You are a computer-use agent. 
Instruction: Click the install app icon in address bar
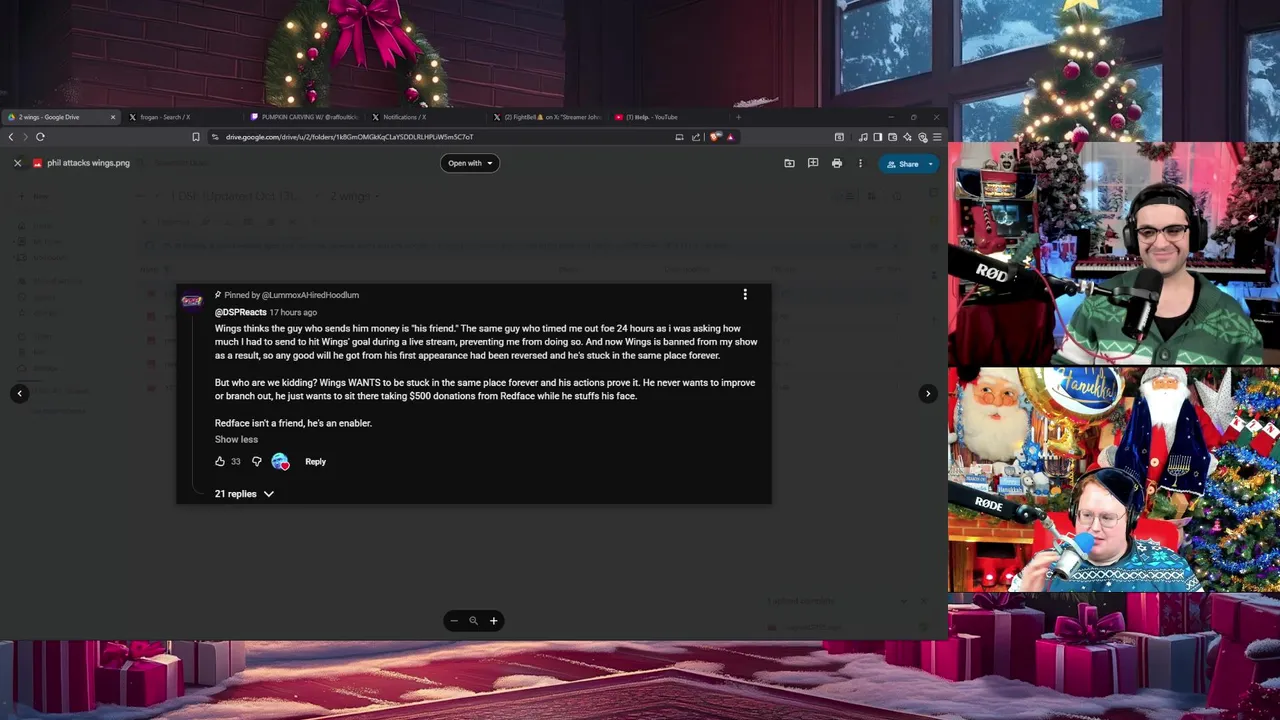tap(679, 137)
